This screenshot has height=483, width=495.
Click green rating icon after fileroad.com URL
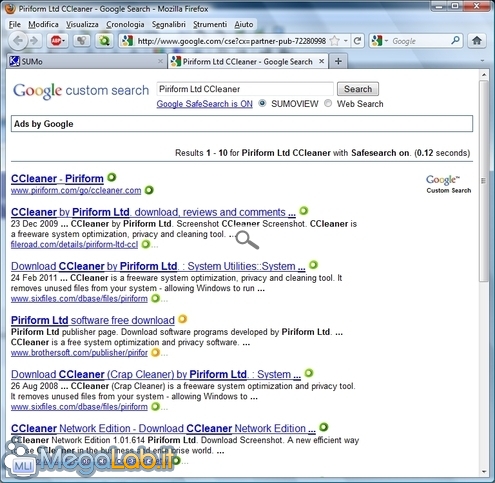146,244
